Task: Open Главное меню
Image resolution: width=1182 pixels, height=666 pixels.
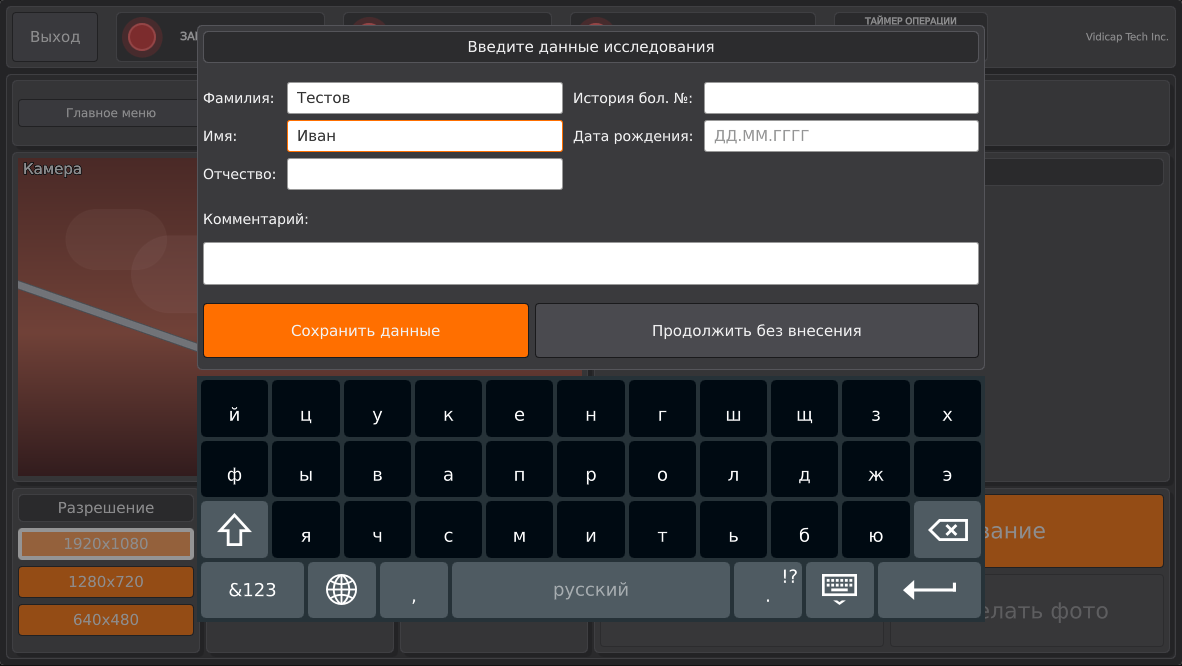Action: [x=111, y=113]
